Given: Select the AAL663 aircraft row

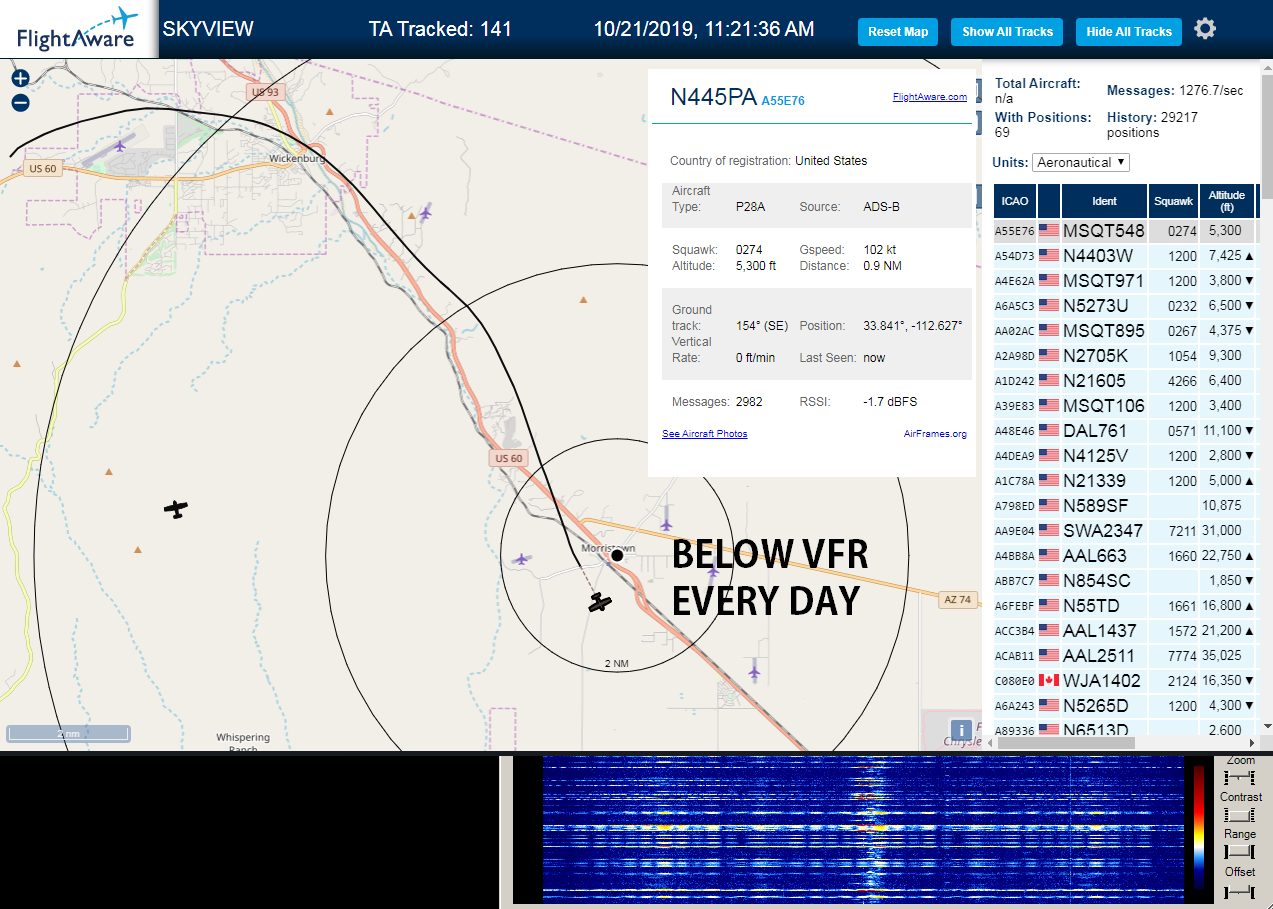Looking at the screenshot, I should tap(1125, 556).
